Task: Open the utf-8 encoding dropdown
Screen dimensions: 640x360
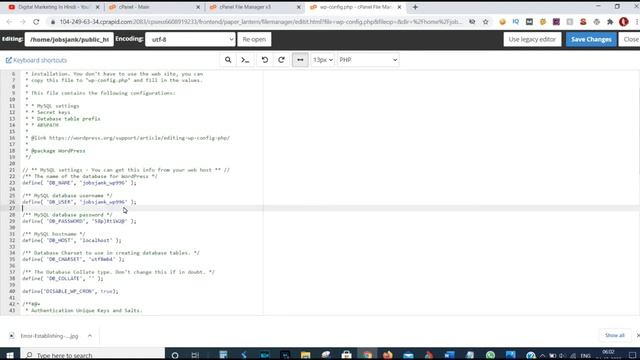Action: [x=190, y=40]
